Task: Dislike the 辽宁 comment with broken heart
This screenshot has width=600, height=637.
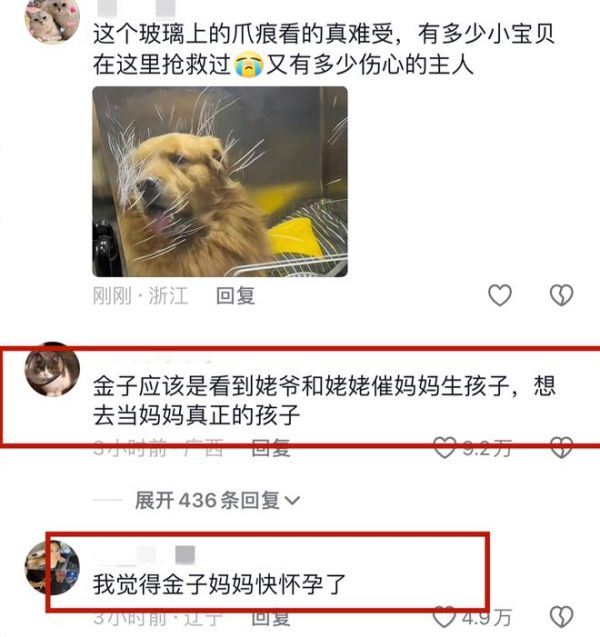Action: tap(561, 617)
